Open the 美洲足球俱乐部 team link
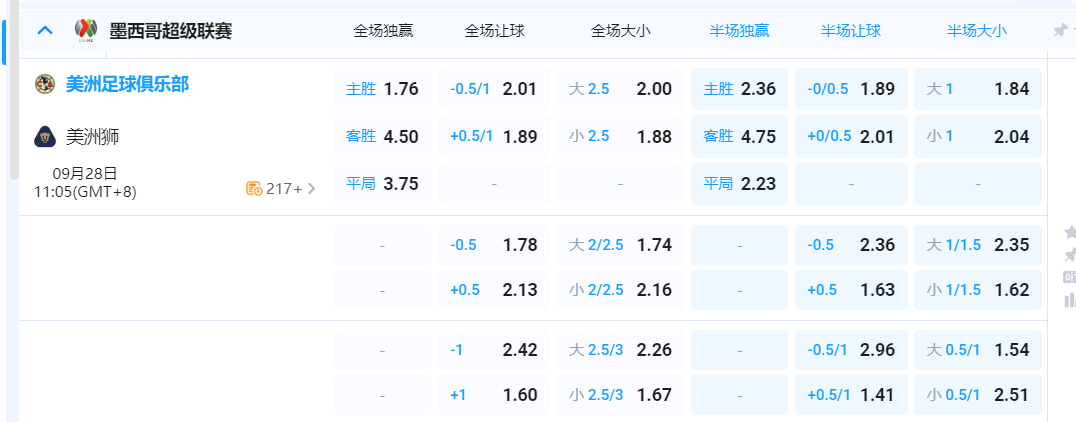The image size is (1076, 422). pyautogui.click(x=127, y=84)
